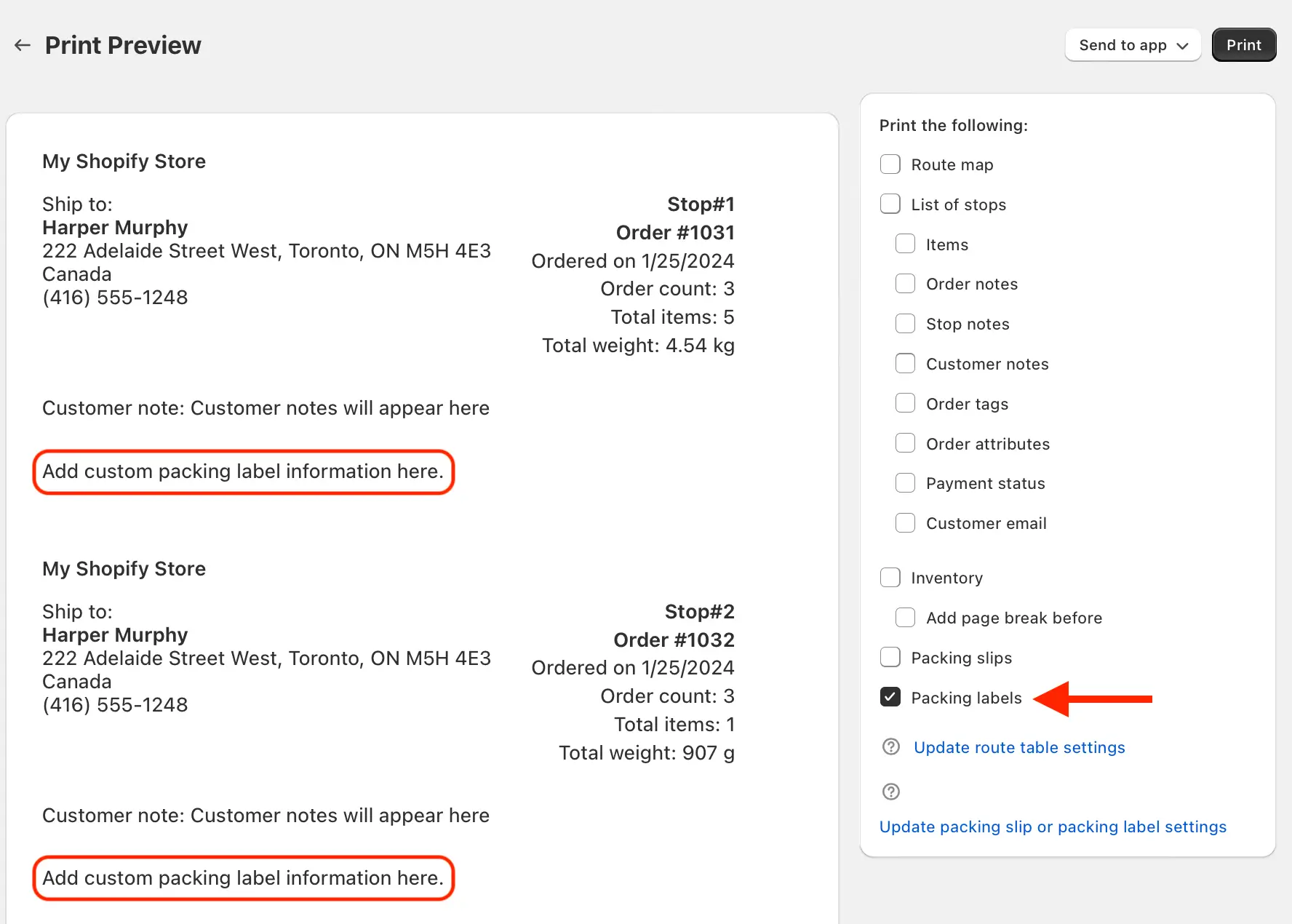
Task: Click the Print Preview page title
Action: point(123,45)
